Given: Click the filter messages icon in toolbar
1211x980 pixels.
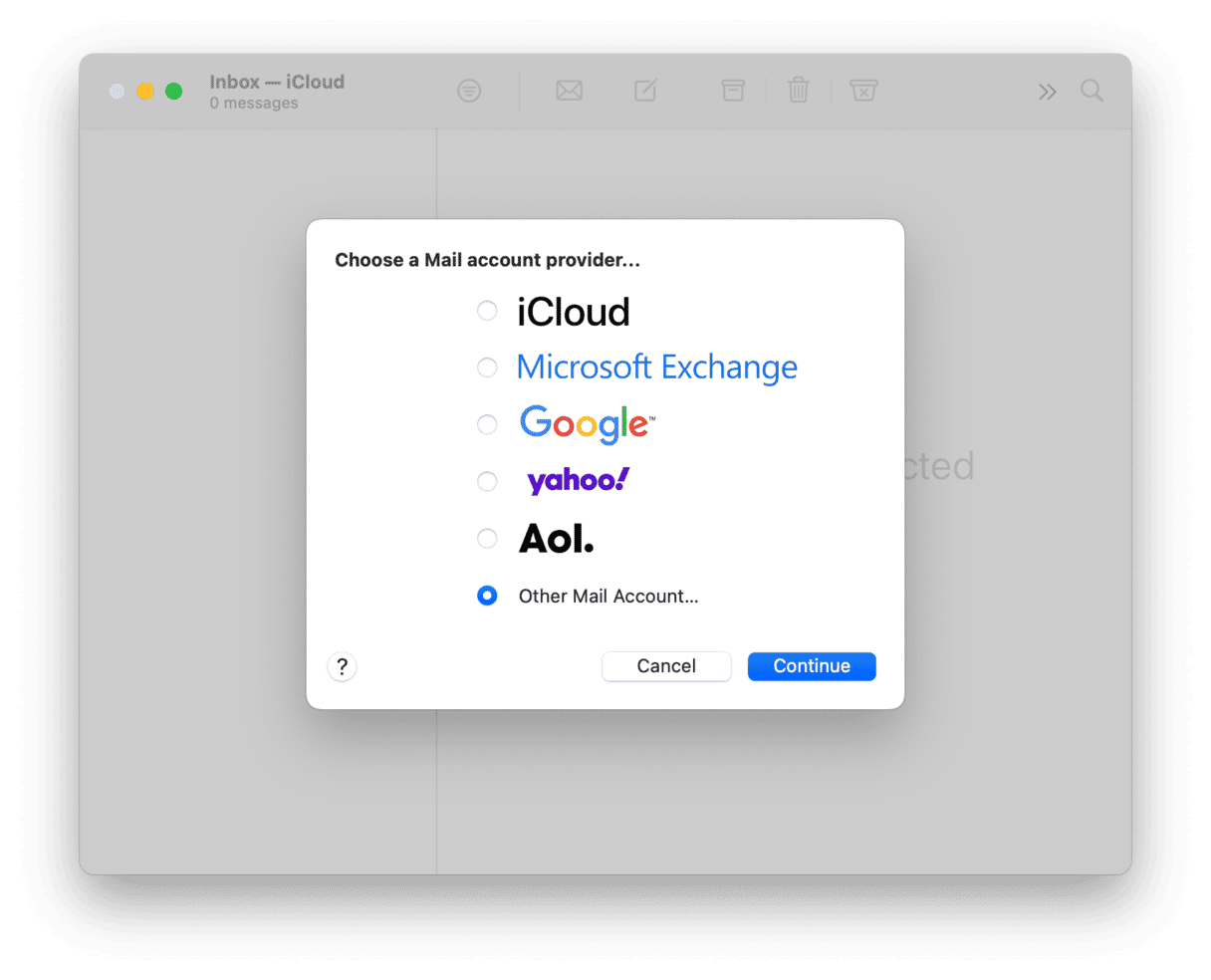Looking at the screenshot, I should point(469,92).
